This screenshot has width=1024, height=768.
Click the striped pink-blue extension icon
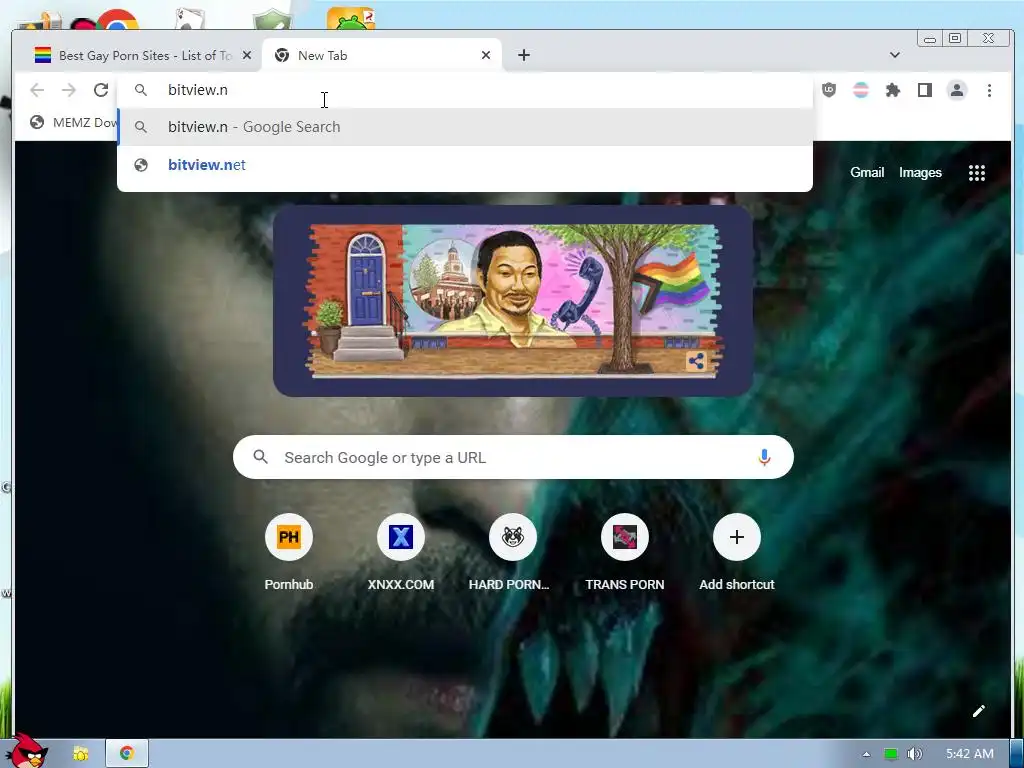tap(861, 90)
